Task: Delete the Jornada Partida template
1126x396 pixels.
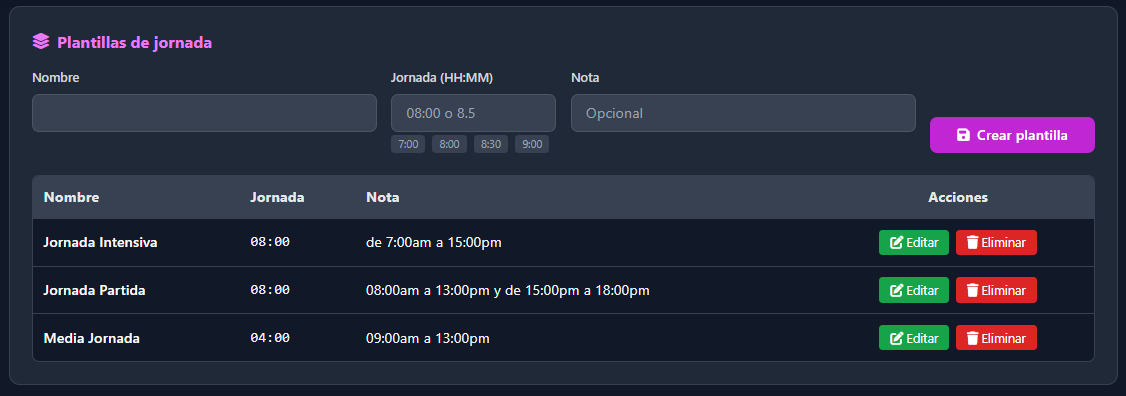Action: tap(996, 290)
